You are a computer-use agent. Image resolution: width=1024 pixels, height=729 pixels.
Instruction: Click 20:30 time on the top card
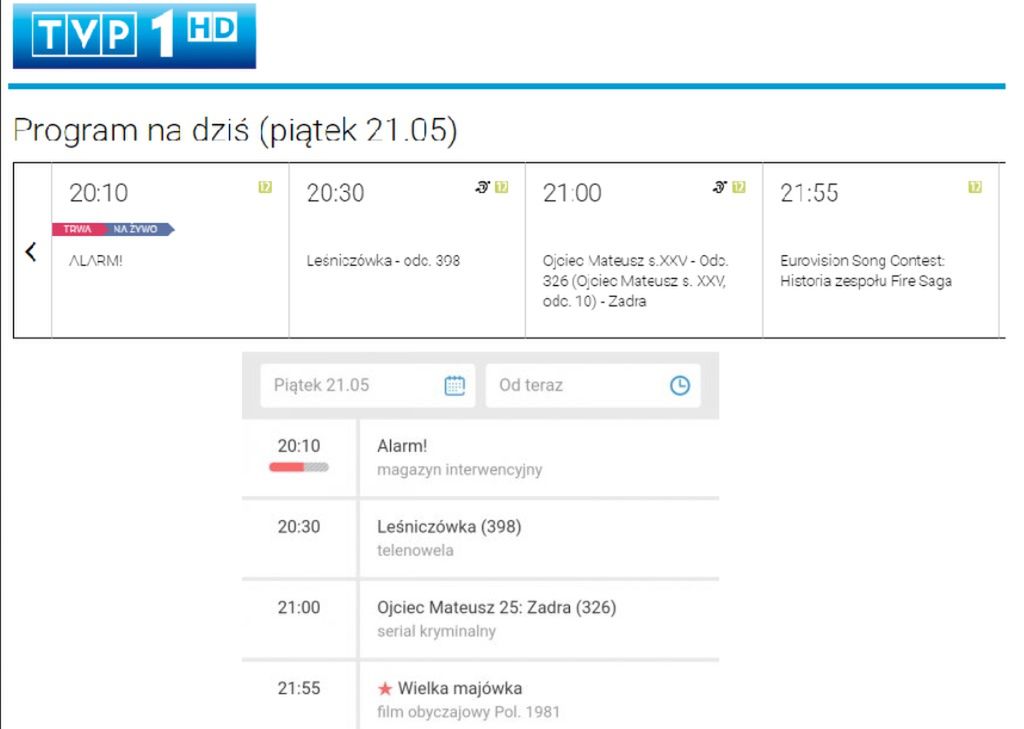tap(335, 193)
